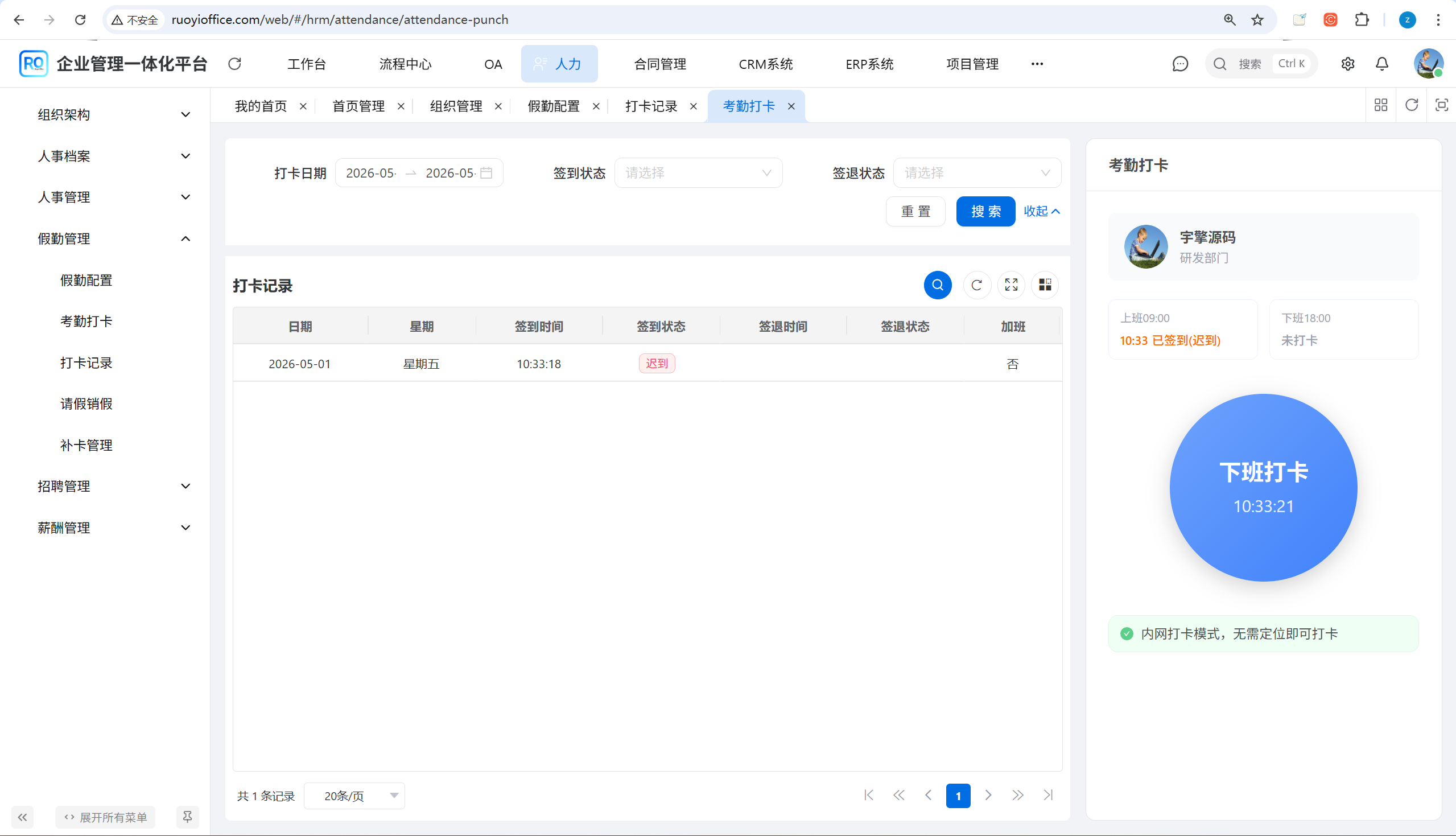The image size is (1456, 836).
Task: Open the notification bell
Action: point(1383,64)
